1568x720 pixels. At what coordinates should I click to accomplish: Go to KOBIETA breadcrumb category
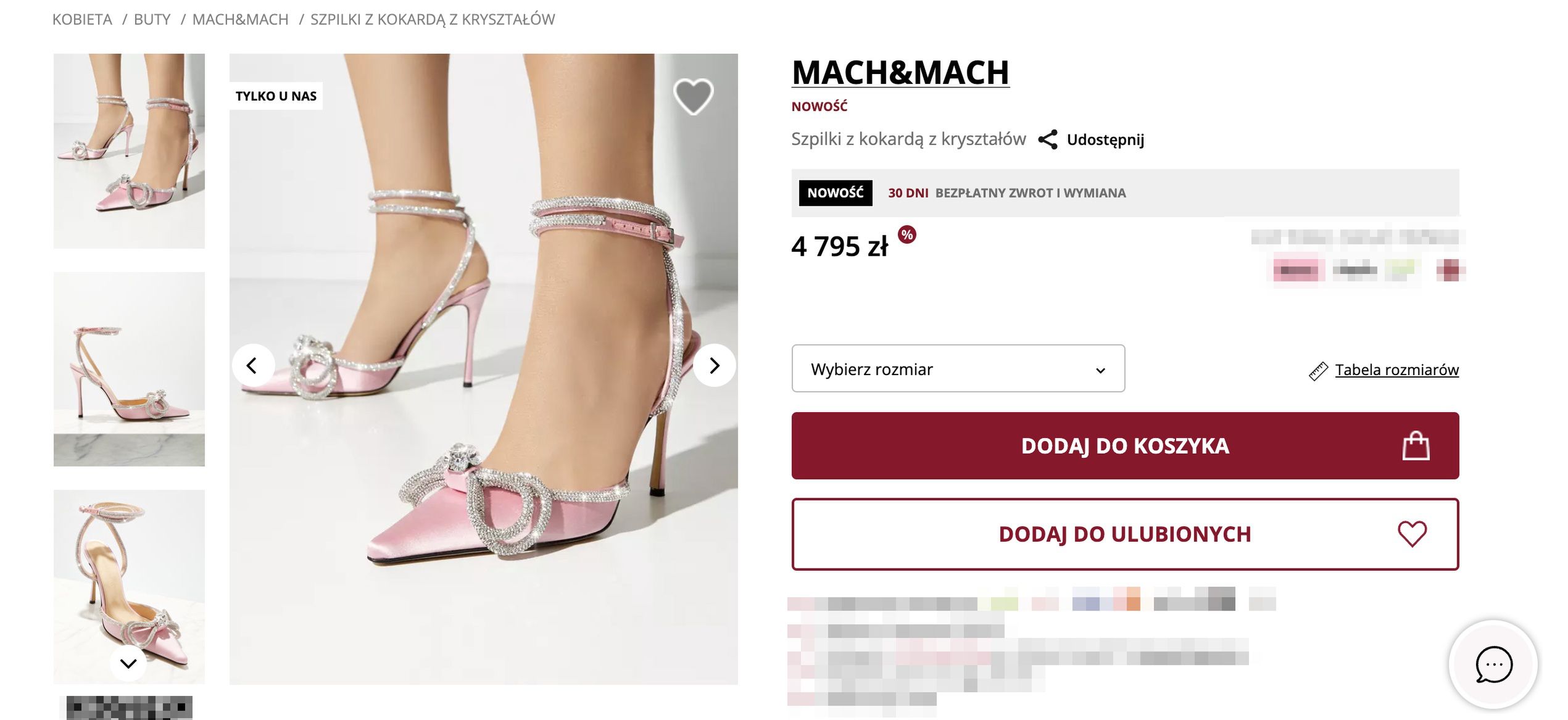click(x=82, y=20)
